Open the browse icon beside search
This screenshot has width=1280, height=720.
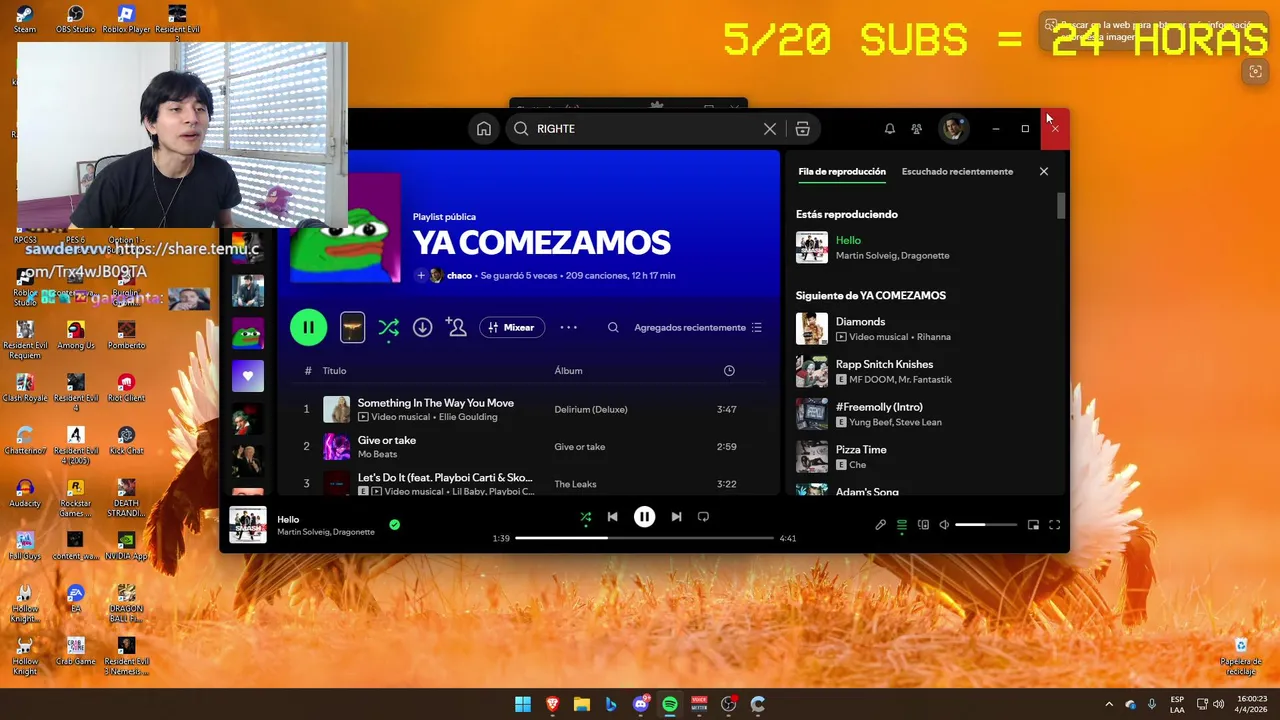(x=802, y=129)
